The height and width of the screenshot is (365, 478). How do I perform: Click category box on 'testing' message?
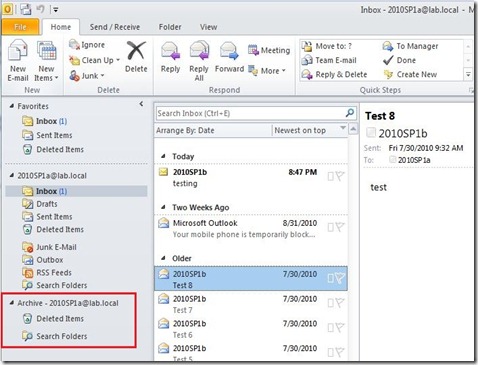pos(331,176)
